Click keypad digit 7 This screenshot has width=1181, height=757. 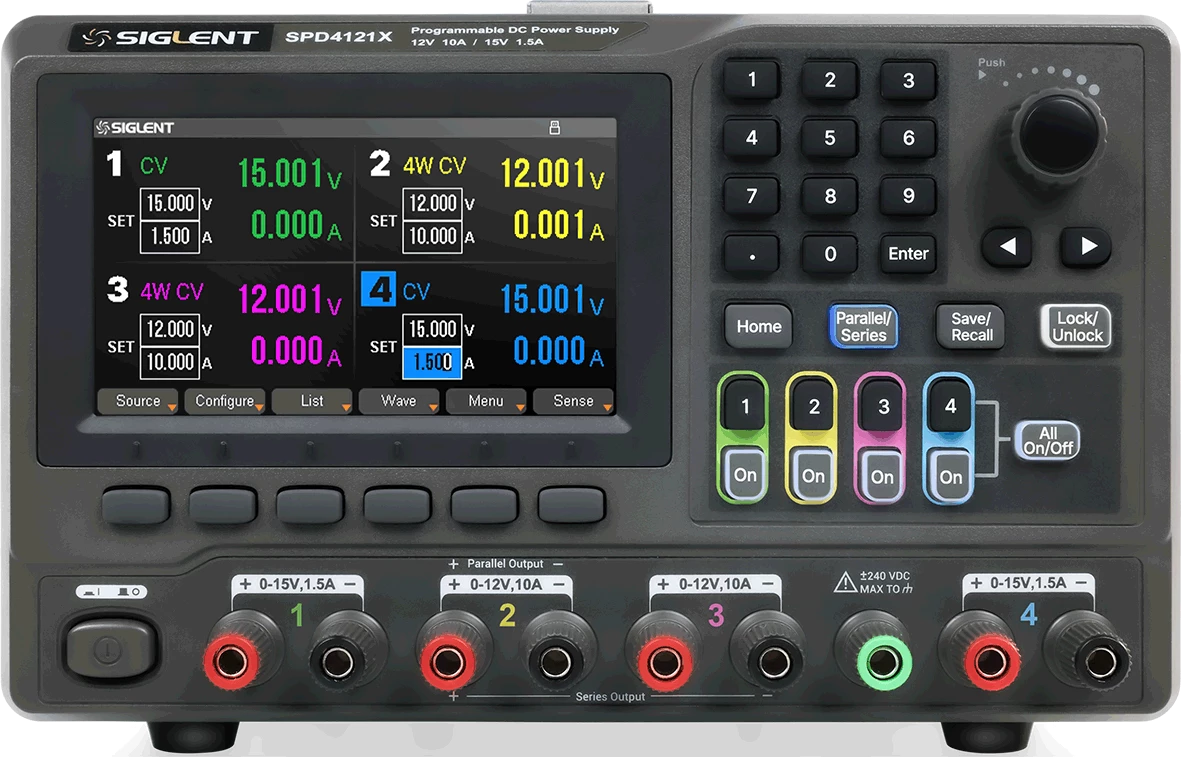(751, 196)
